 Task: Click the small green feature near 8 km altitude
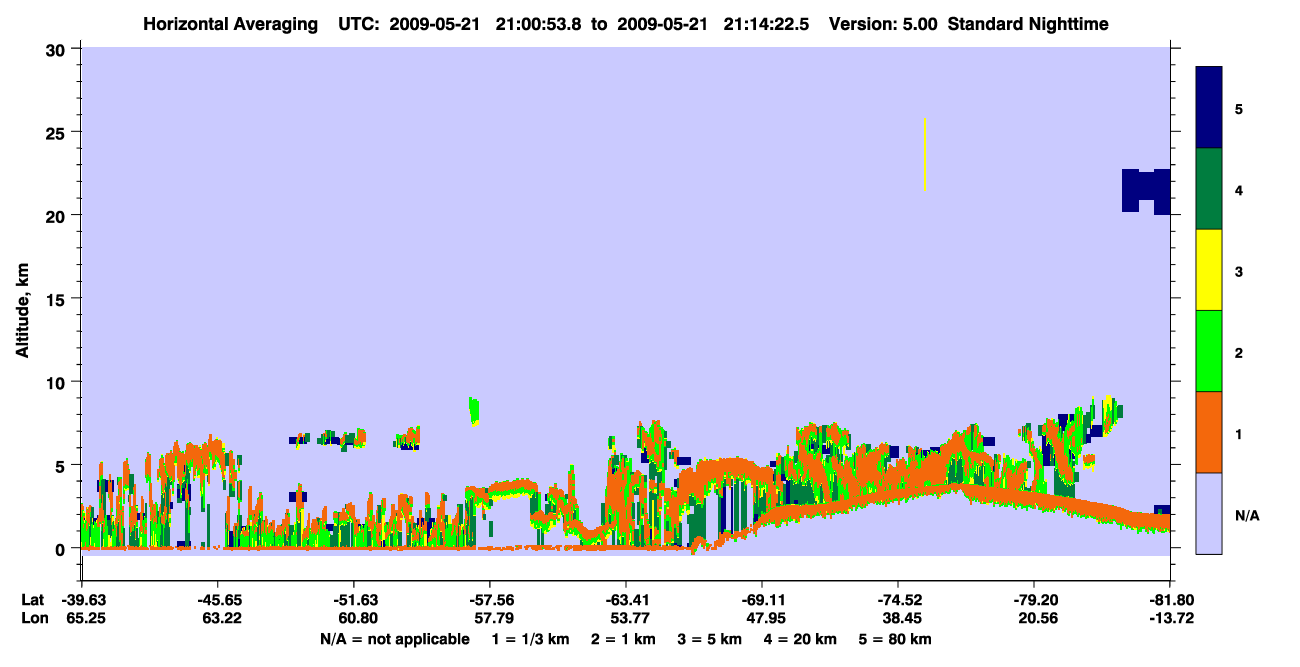474,410
